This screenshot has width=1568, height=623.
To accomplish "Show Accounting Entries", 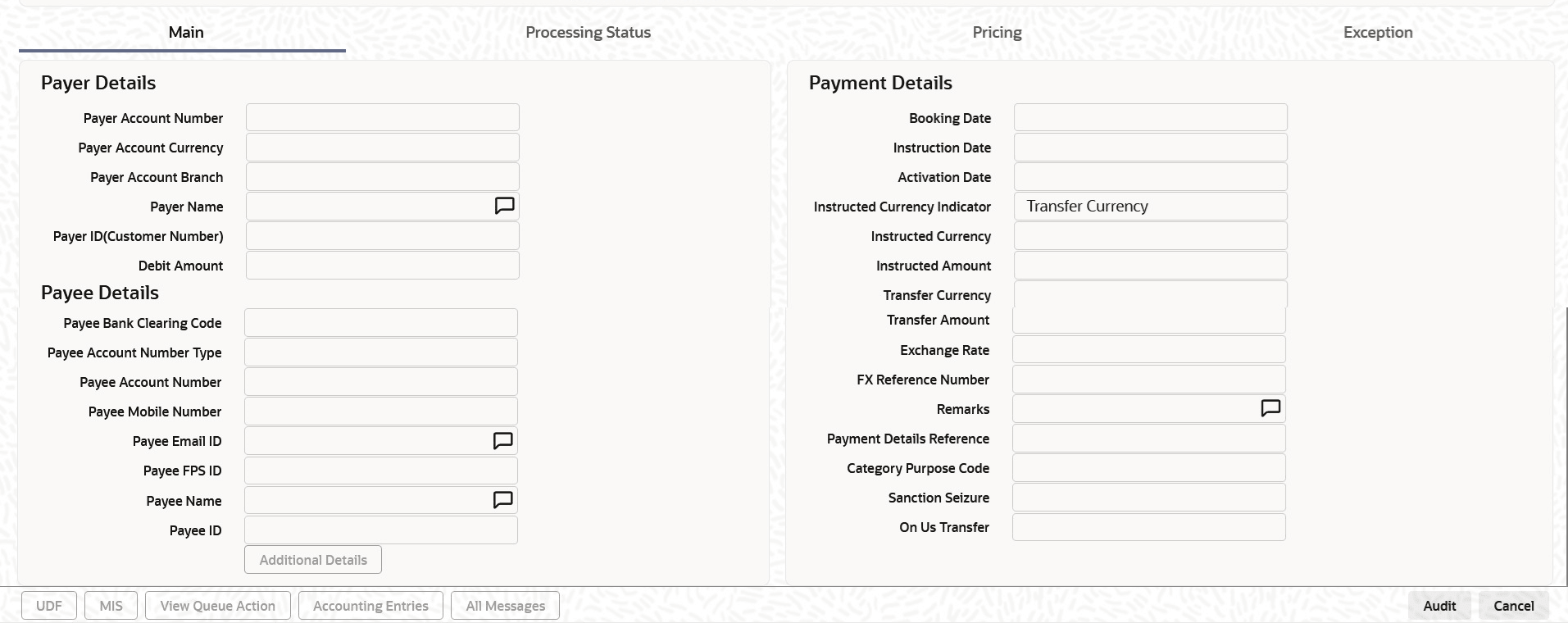I will (370, 606).
